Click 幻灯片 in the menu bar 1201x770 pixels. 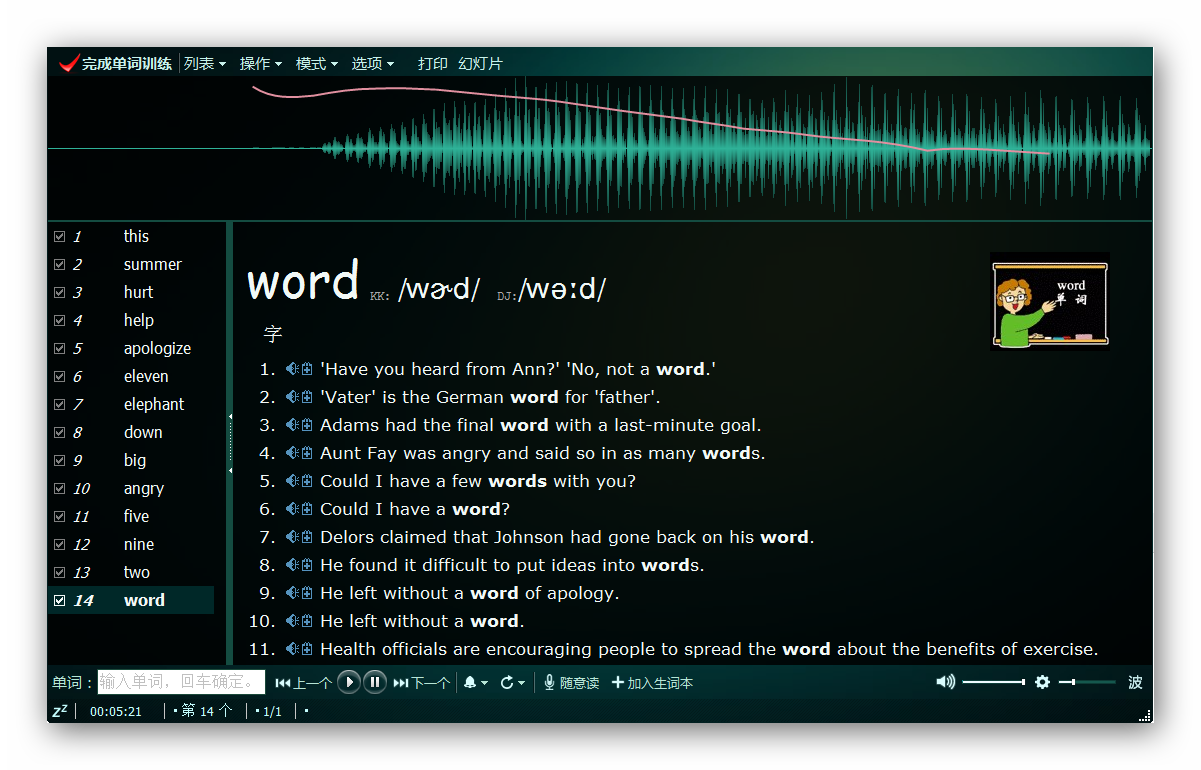(x=480, y=63)
